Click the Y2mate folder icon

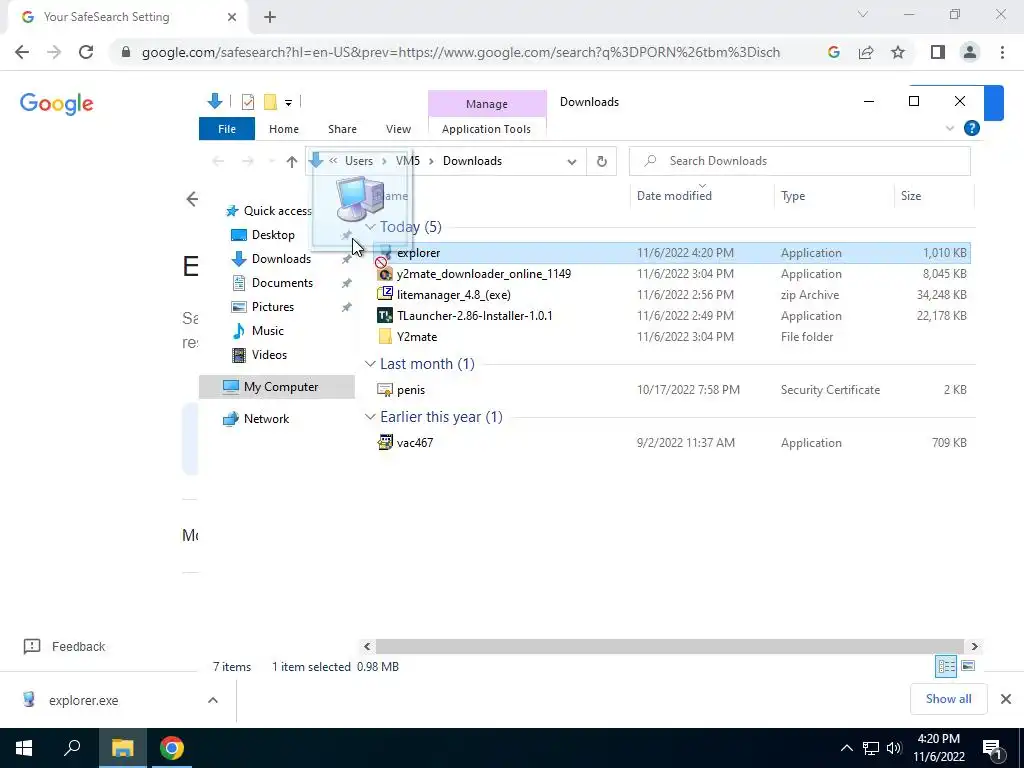(385, 336)
